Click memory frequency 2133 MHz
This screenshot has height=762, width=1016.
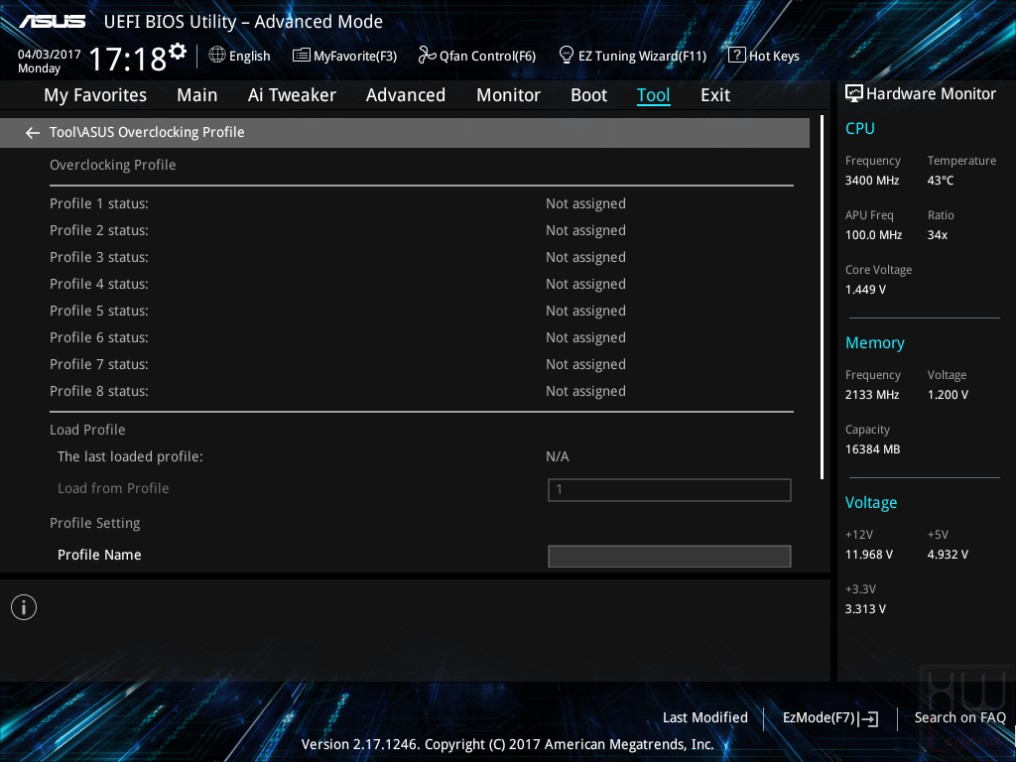pyautogui.click(x=872, y=395)
